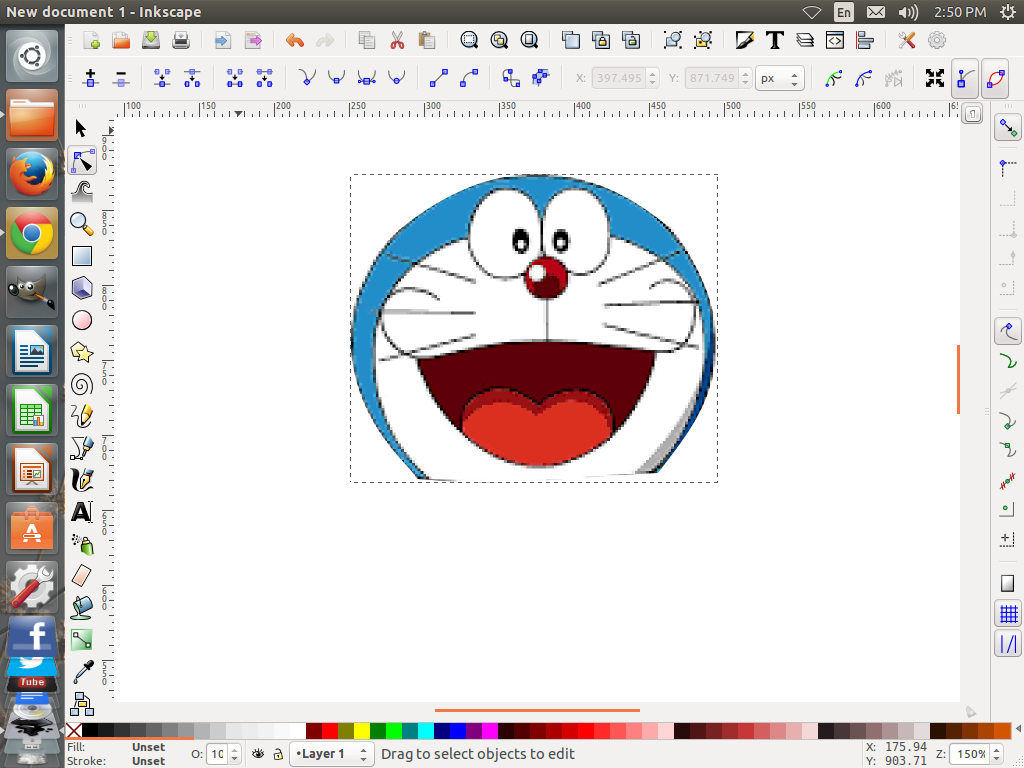The width and height of the screenshot is (1024, 768).
Task: Undo the last action
Action: click(295, 40)
